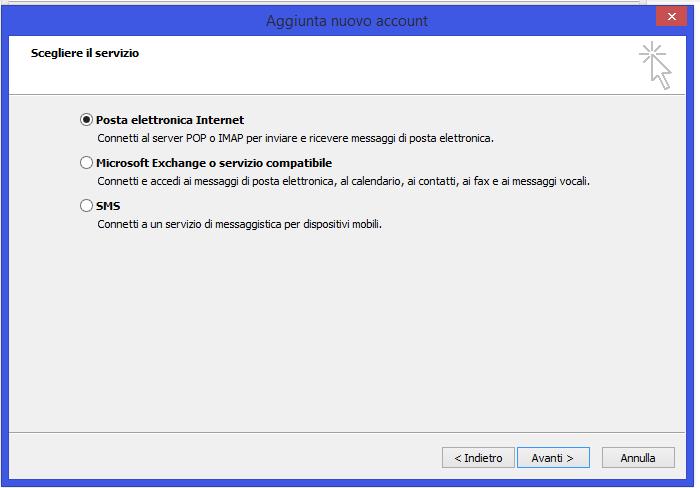This screenshot has width=700, height=488.
Task: Click the dispositivi mobili description text
Action: (x=239, y=224)
